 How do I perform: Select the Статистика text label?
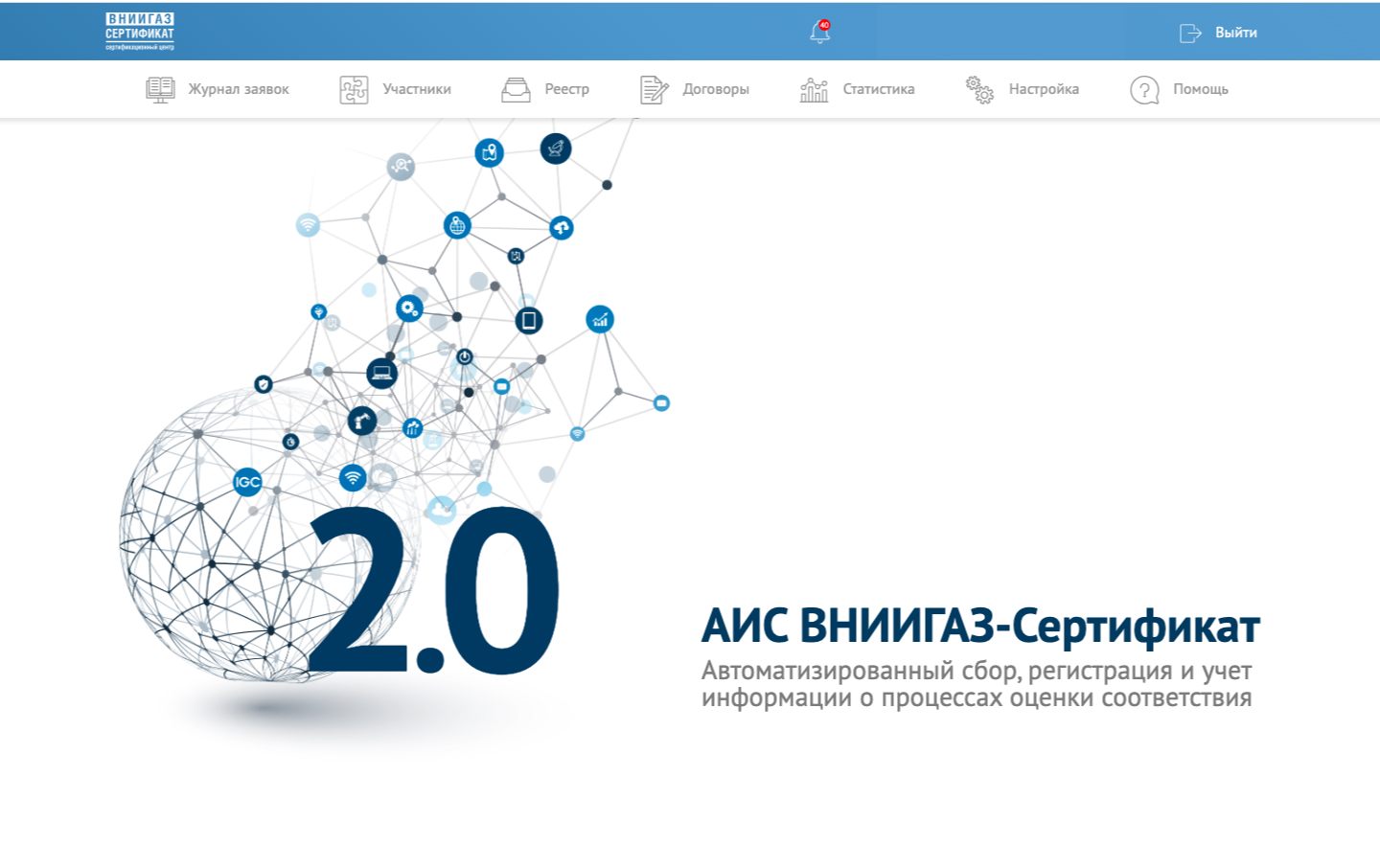[x=878, y=89]
